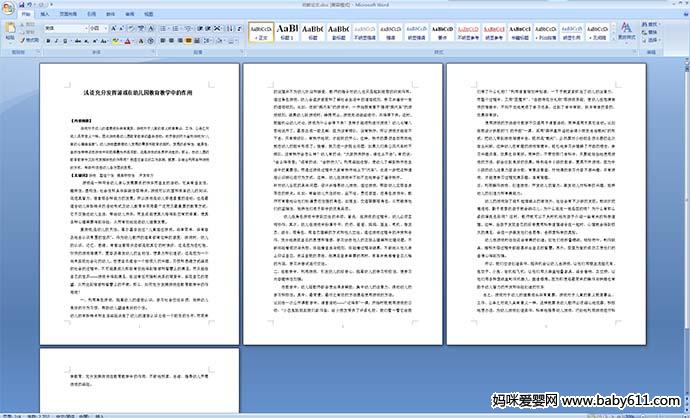The height and width of the screenshot is (418, 690).
Task: Click the Office button logo
Action: 9,8
